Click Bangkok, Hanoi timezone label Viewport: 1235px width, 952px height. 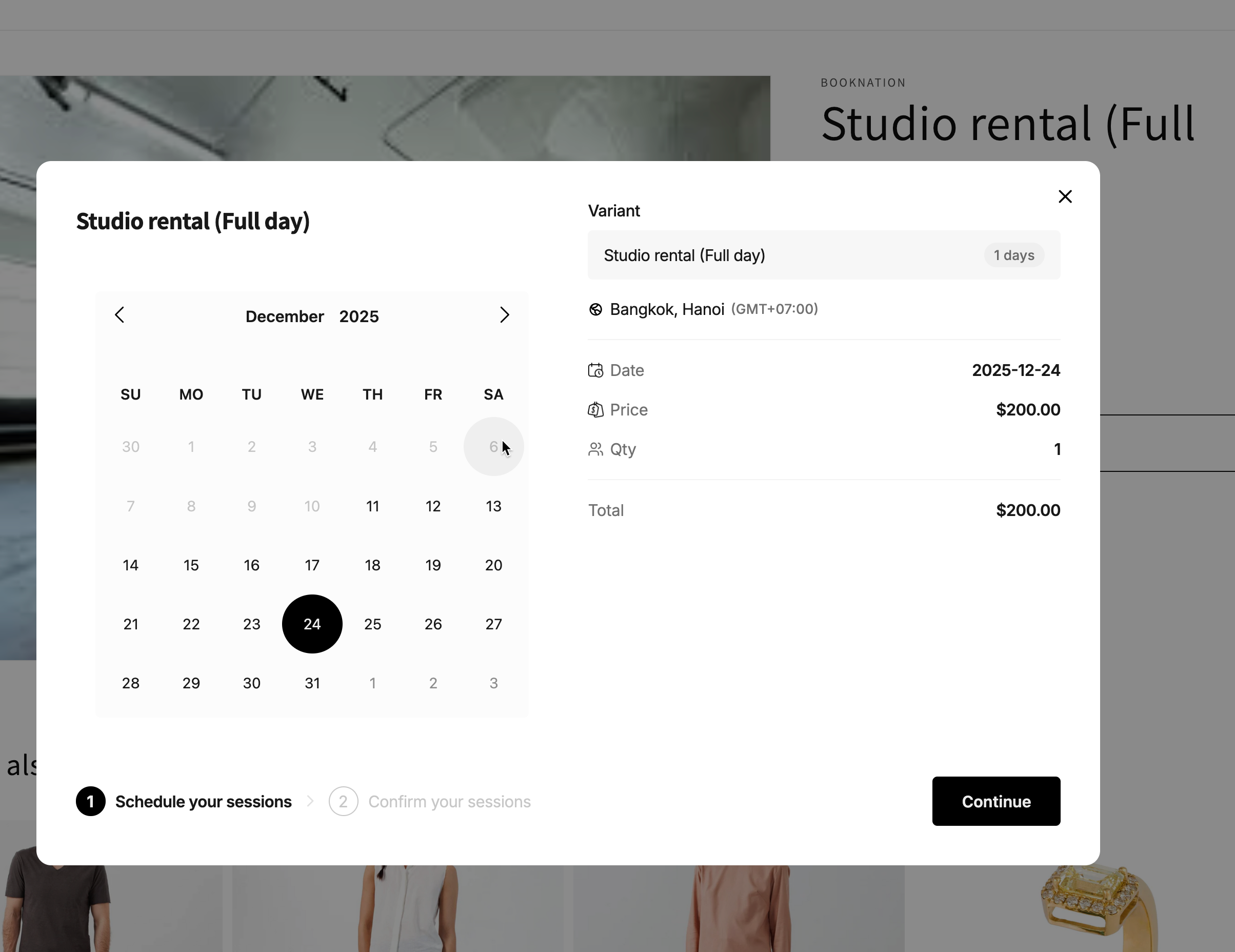point(667,309)
